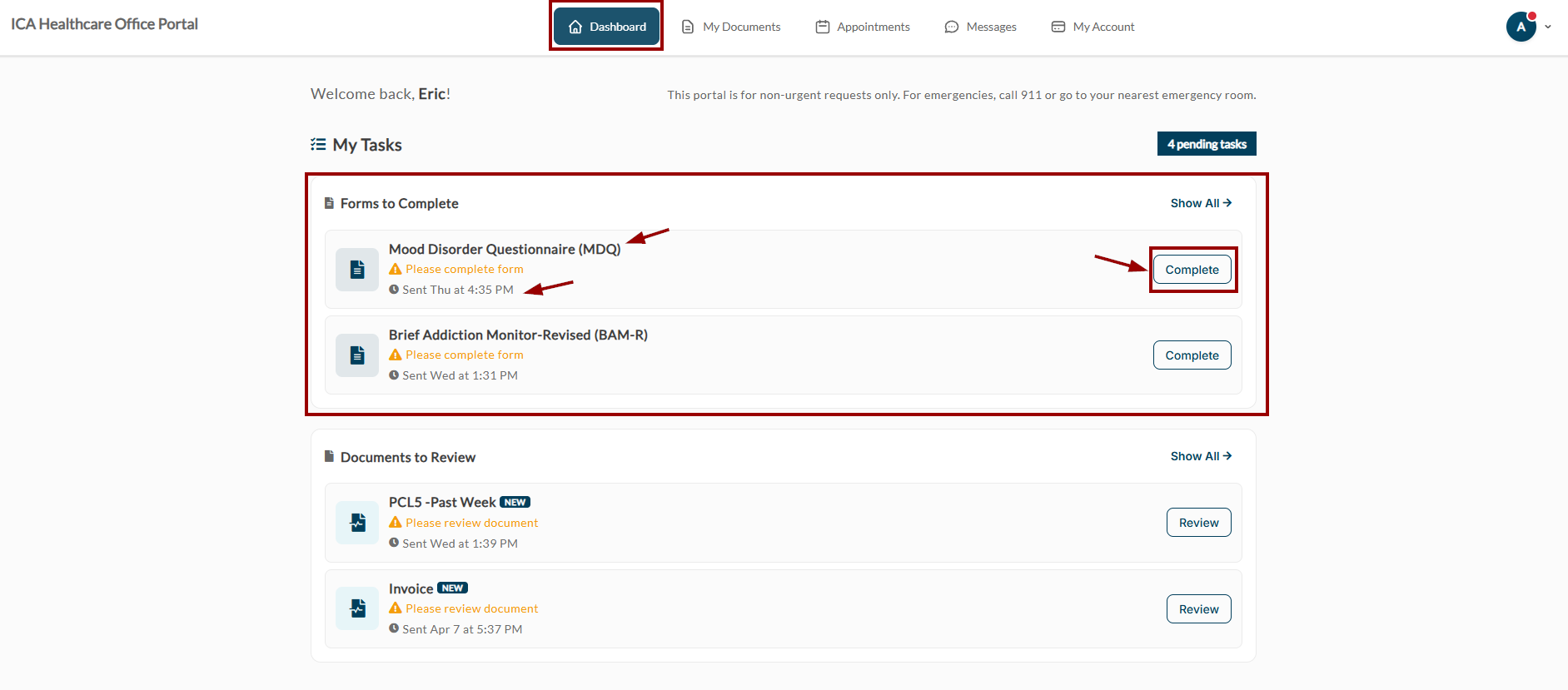Click the warning icon under Brief Addiction Monitor
The width and height of the screenshot is (1568, 690).
pos(396,355)
